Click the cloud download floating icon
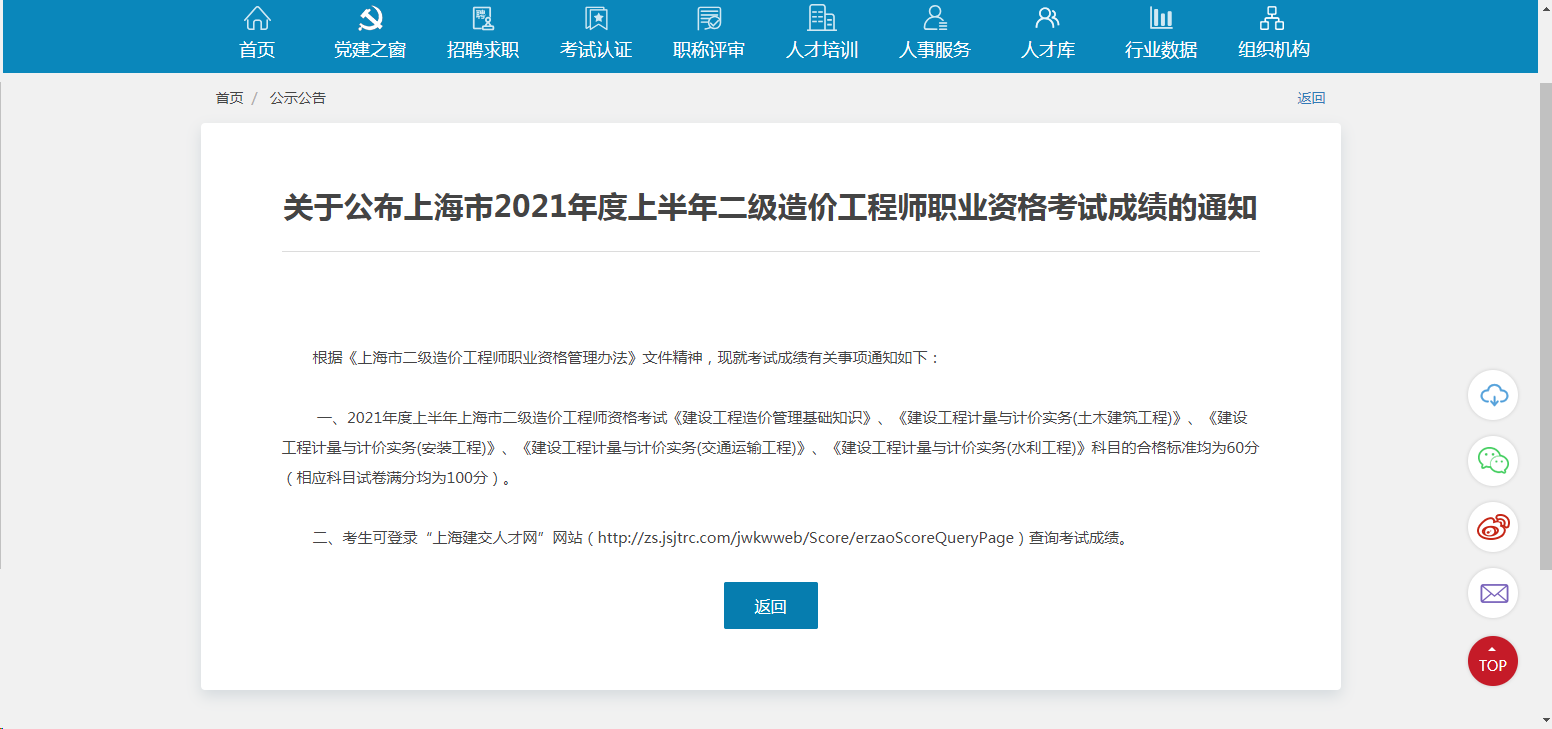1552x729 pixels. click(1492, 395)
